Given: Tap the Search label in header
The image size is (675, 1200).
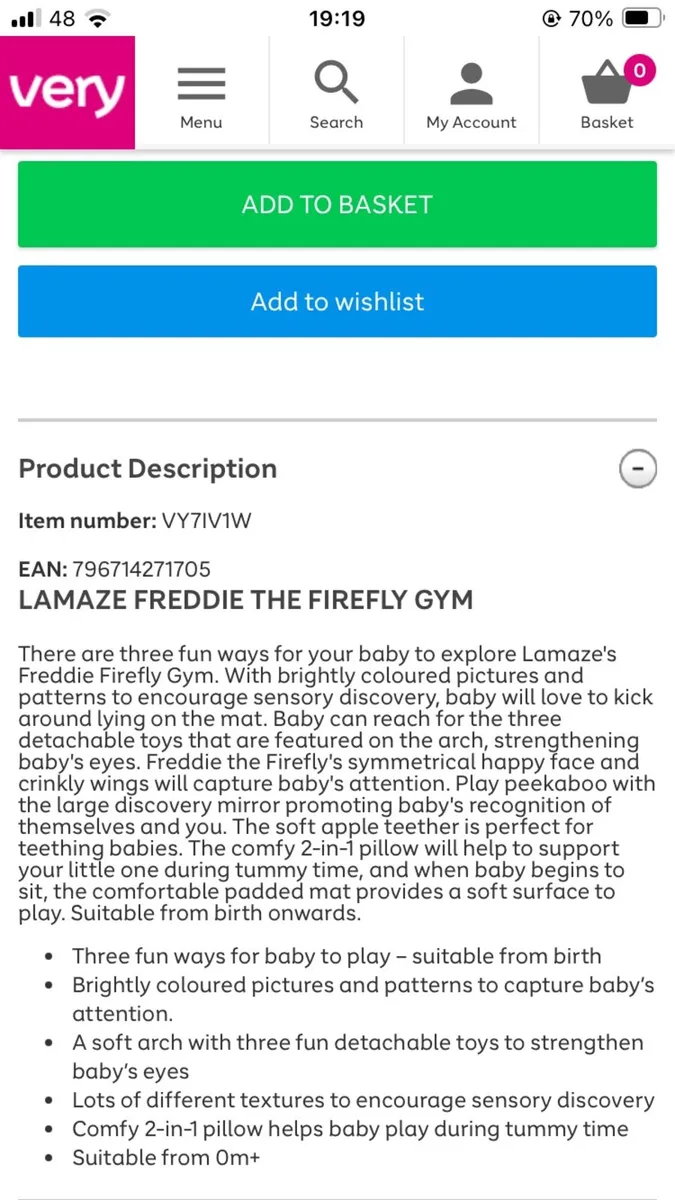Looking at the screenshot, I should pyautogui.click(x=336, y=122).
